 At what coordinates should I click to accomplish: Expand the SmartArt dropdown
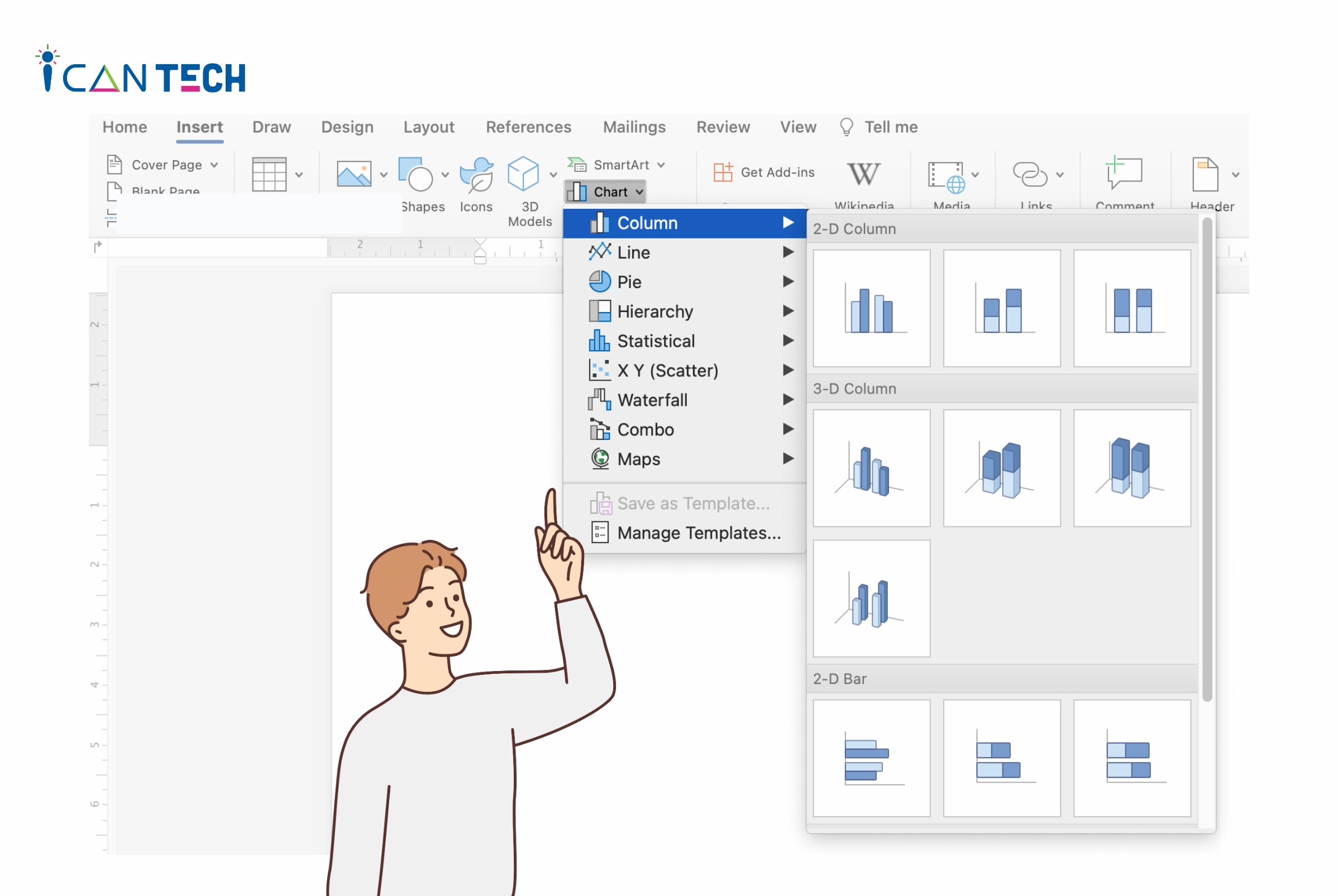(x=661, y=165)
